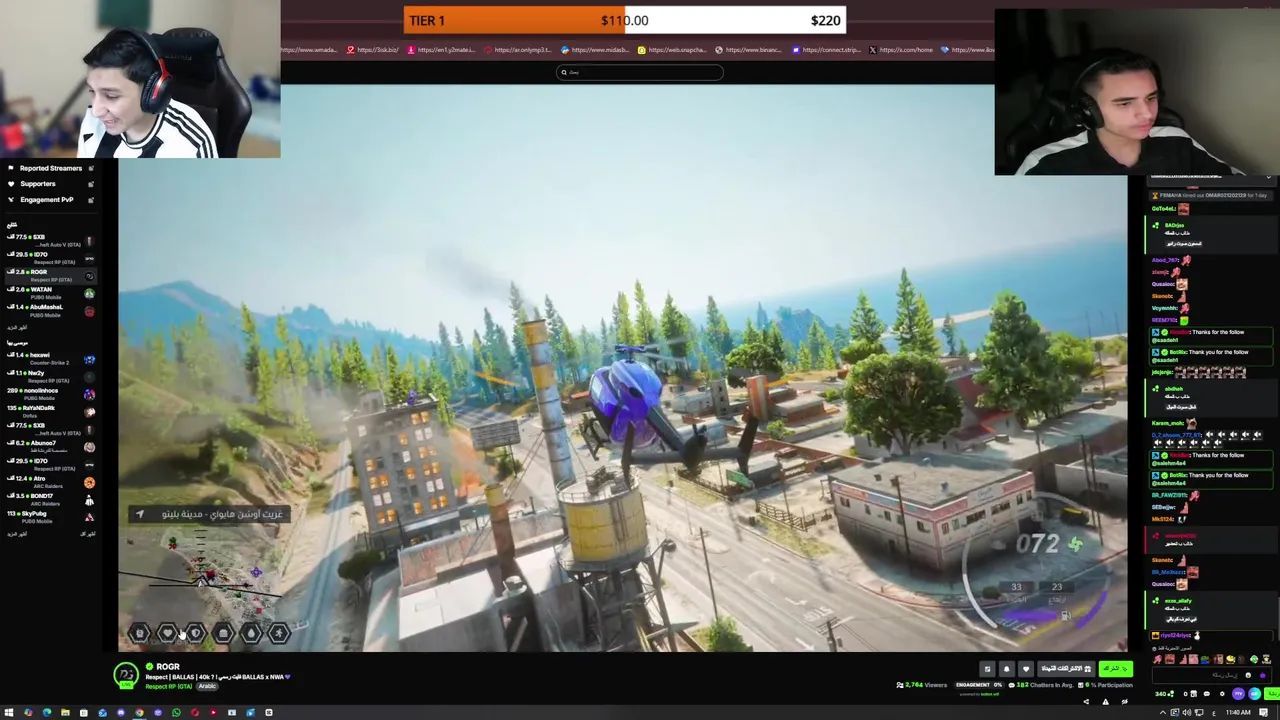Click the right streamer webcam overlay

pyautogui.click(x=1137, y=93)
